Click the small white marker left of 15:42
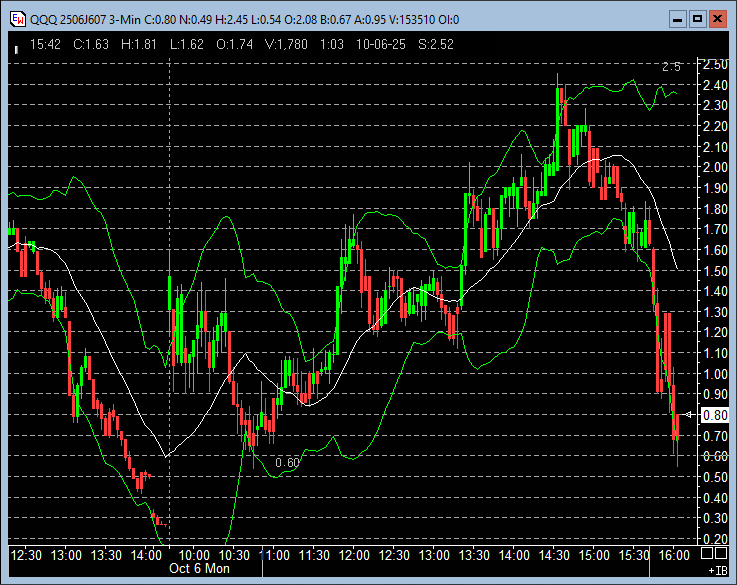Screen dimensions: 737x585 (x=16, y=46)
